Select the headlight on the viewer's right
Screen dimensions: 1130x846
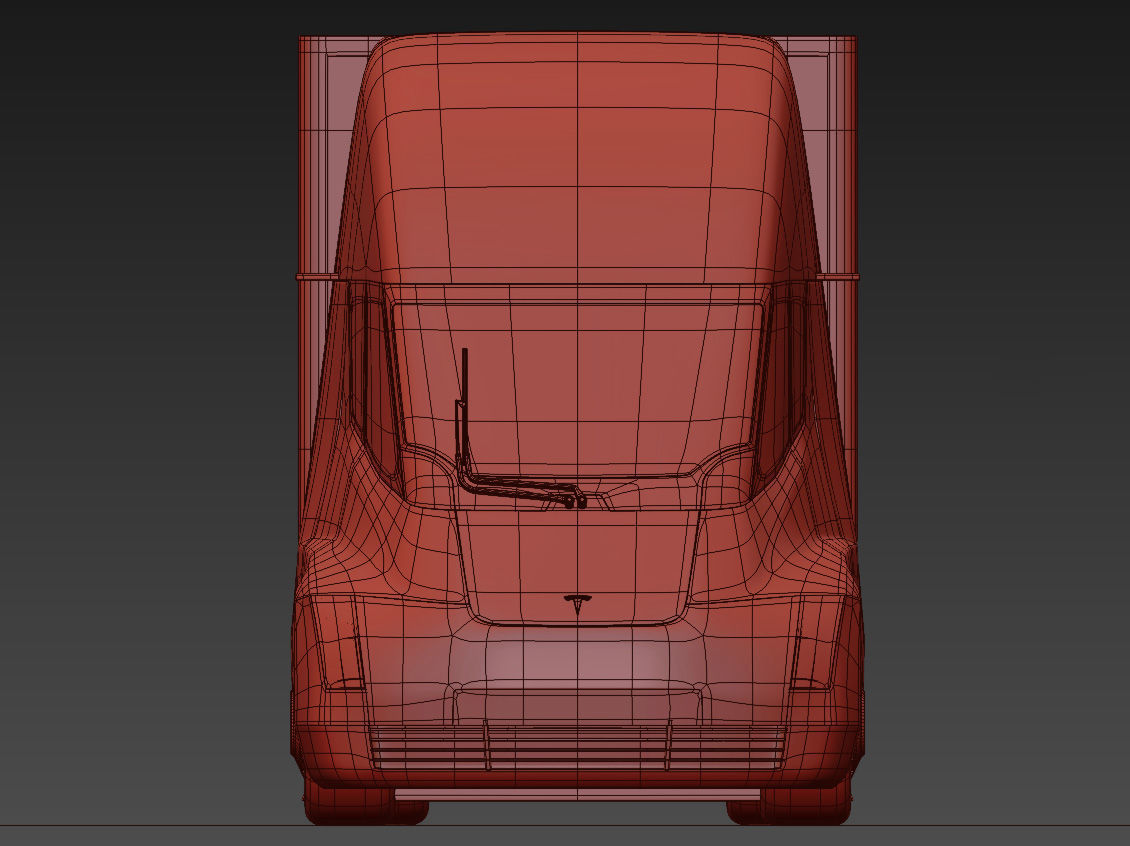(x=817, y=642)
